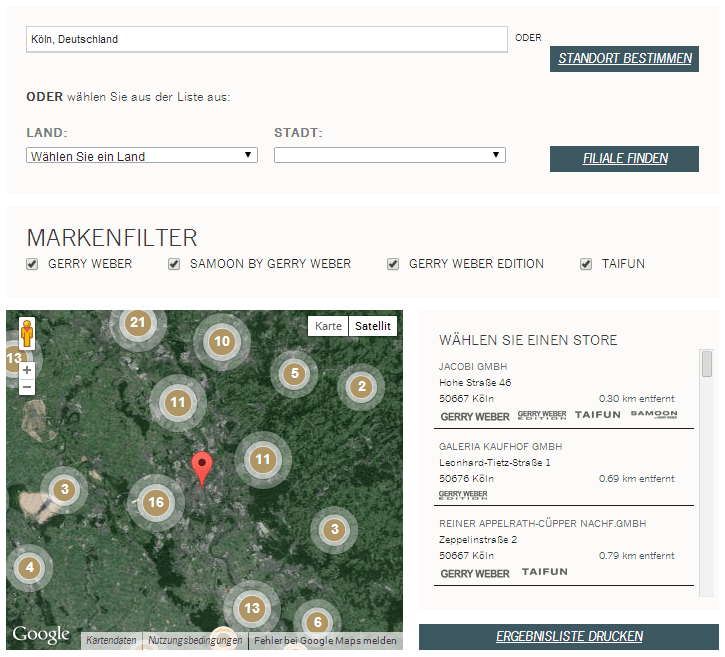The width and height of the screenshot is (725, 657).
Task: Click Samoon logo in Jacobi GmbH entry
Action: (x=654, y=414)
